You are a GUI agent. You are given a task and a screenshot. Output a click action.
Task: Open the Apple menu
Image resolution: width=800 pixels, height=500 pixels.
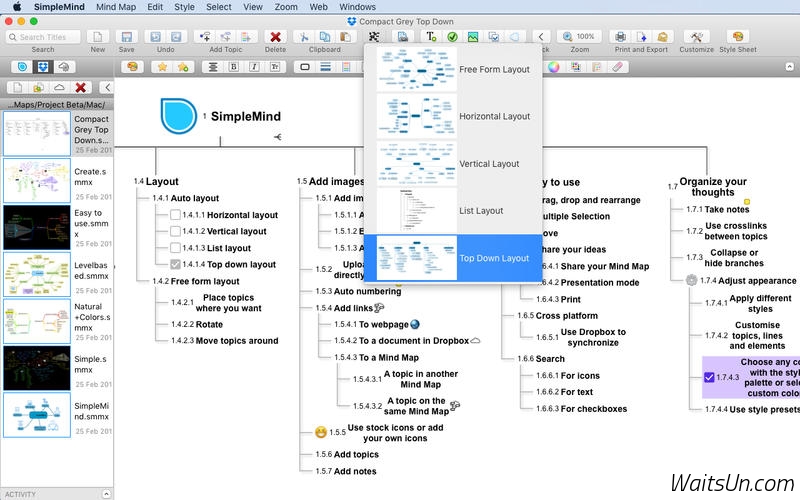point(16,7)
